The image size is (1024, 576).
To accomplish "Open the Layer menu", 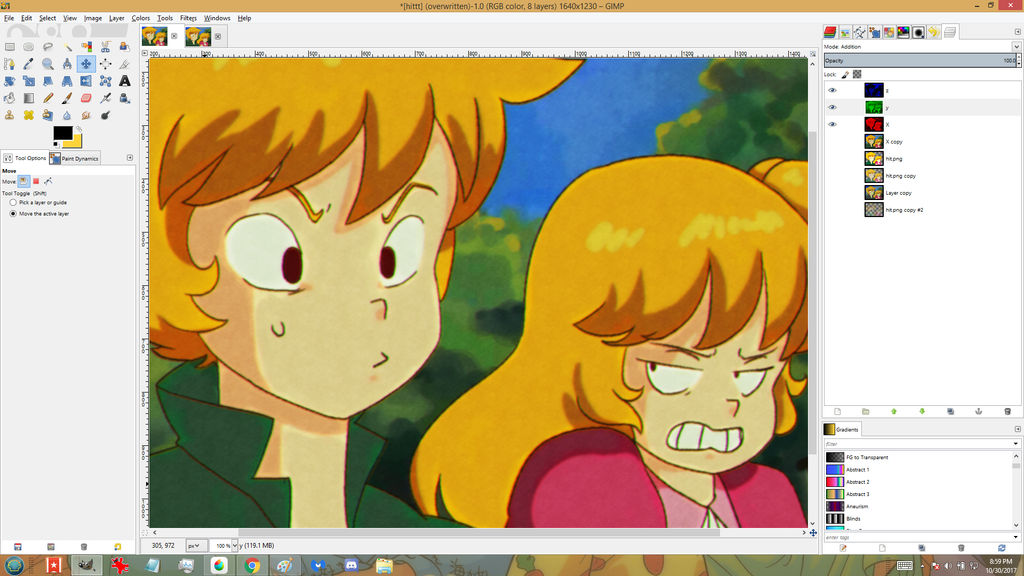I will tap(116, 18).
